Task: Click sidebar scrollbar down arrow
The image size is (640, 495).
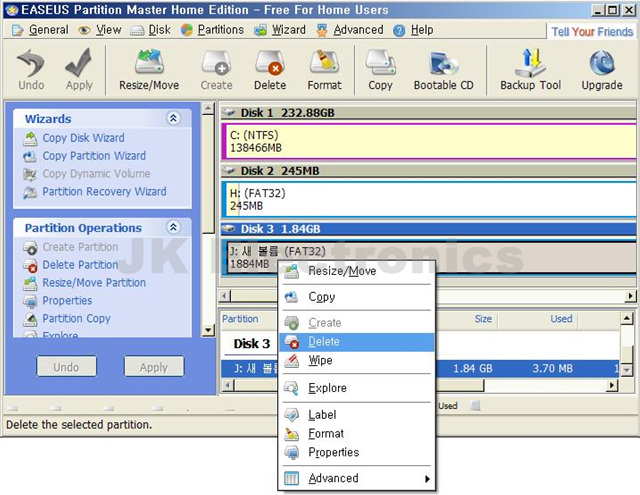Action: (x=208, y=330)
